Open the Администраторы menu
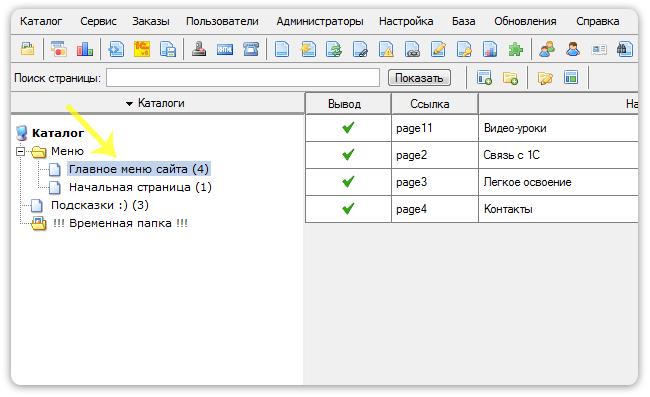 (x=320, y=21)
